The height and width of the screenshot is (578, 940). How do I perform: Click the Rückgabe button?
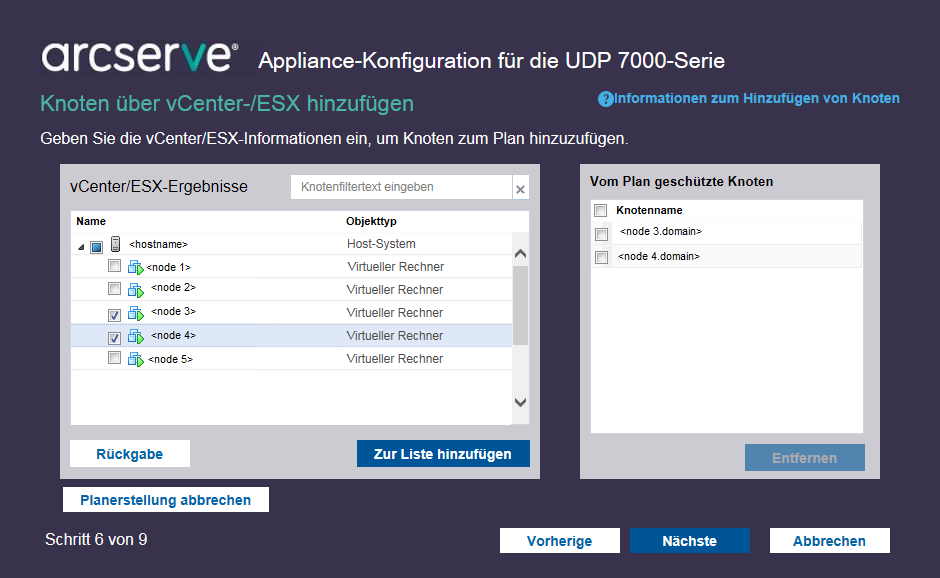click(129, 454)
